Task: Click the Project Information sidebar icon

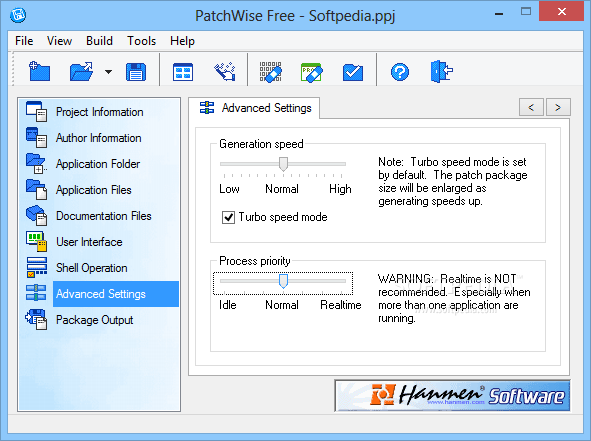Action: pyautogui.click(x=36, y=111)
